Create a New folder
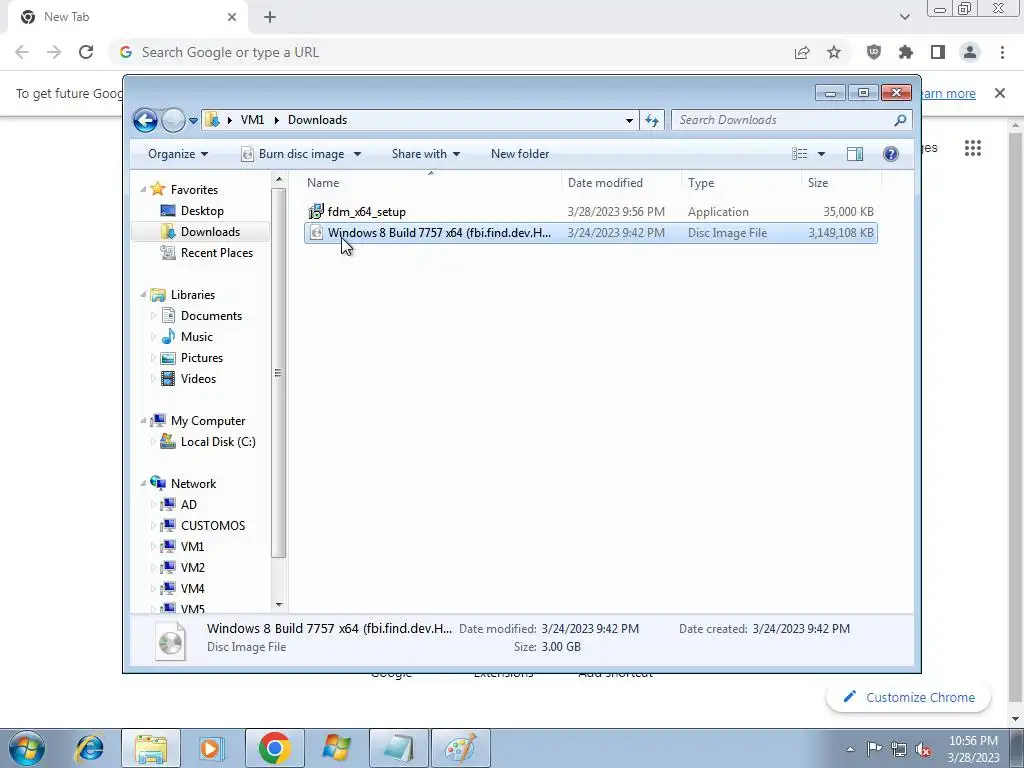 520,154
